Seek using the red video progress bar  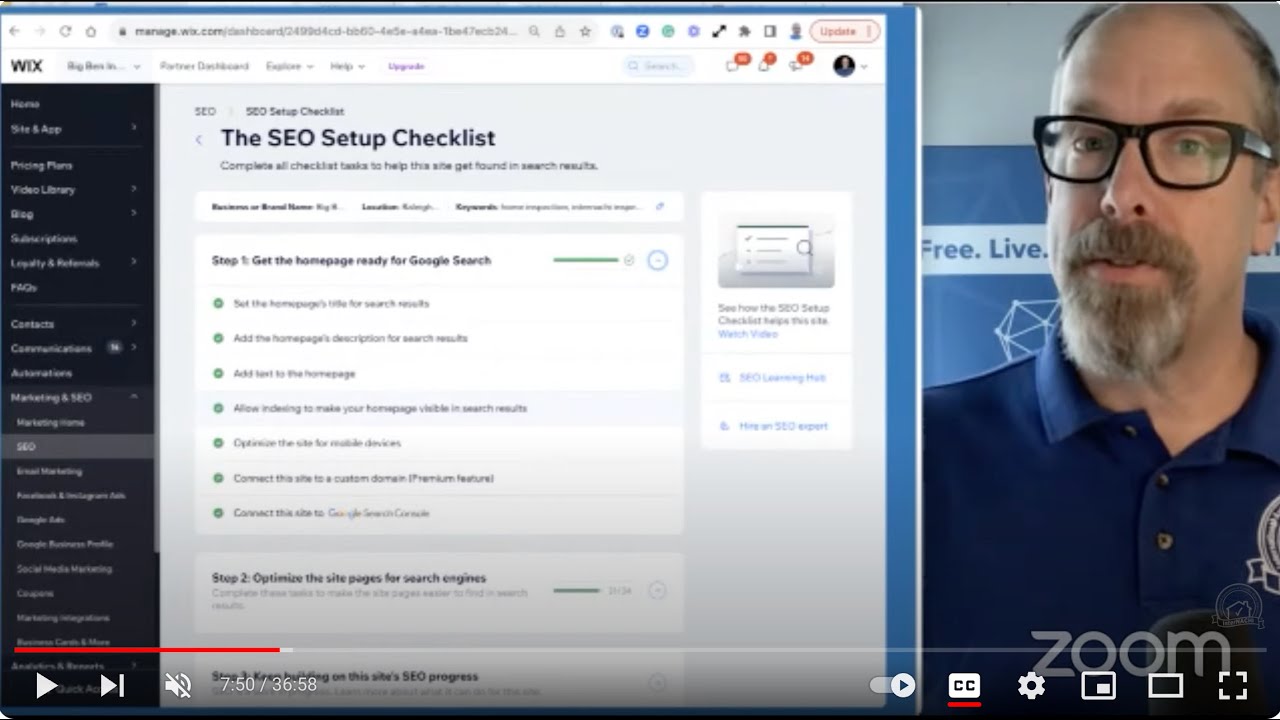click(x=146, y=650)
